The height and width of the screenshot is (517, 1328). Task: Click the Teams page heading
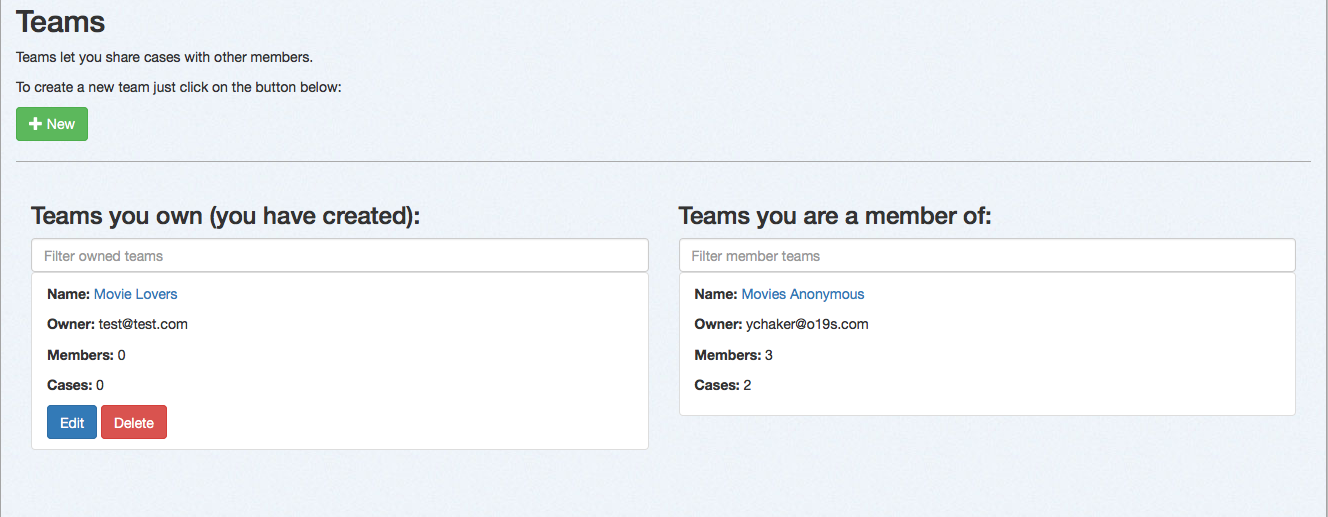pos(60,21)
